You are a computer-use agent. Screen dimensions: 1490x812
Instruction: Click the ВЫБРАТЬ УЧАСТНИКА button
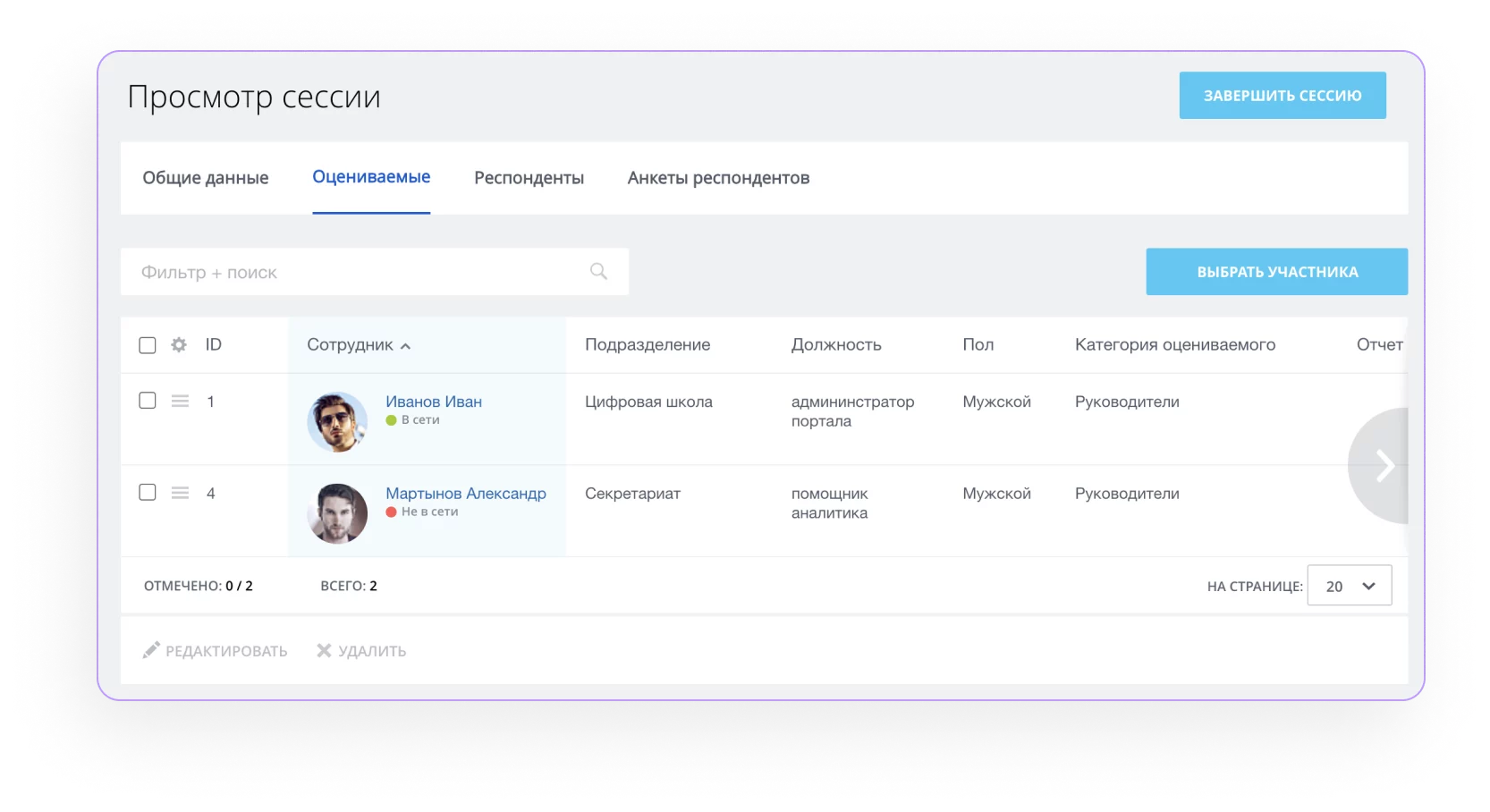pos(1276,271)
